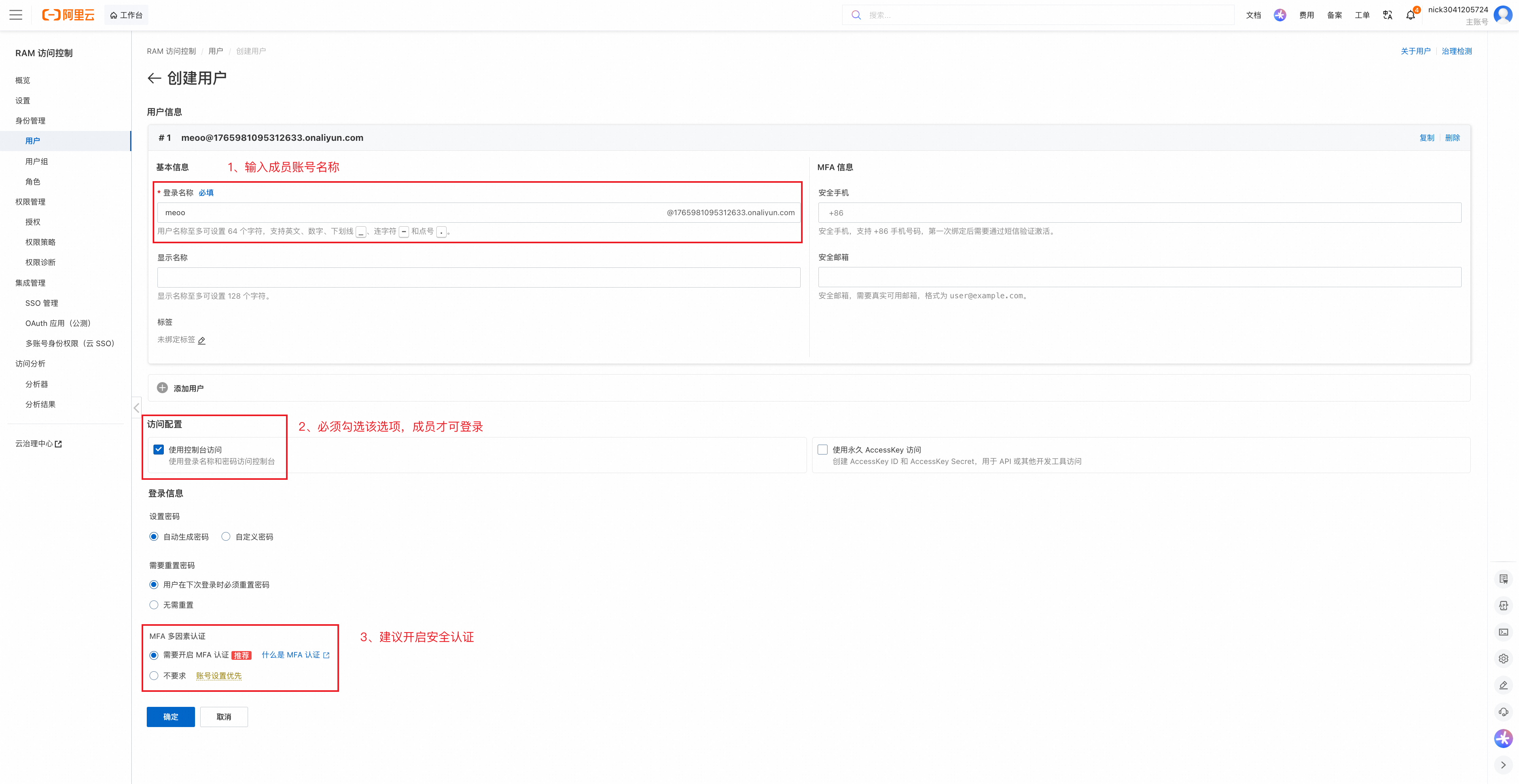The width and height of the screenshot is (1519, 784).
Task: Open 什么是 MFA 认证 help link
Action: click(295, 655)
